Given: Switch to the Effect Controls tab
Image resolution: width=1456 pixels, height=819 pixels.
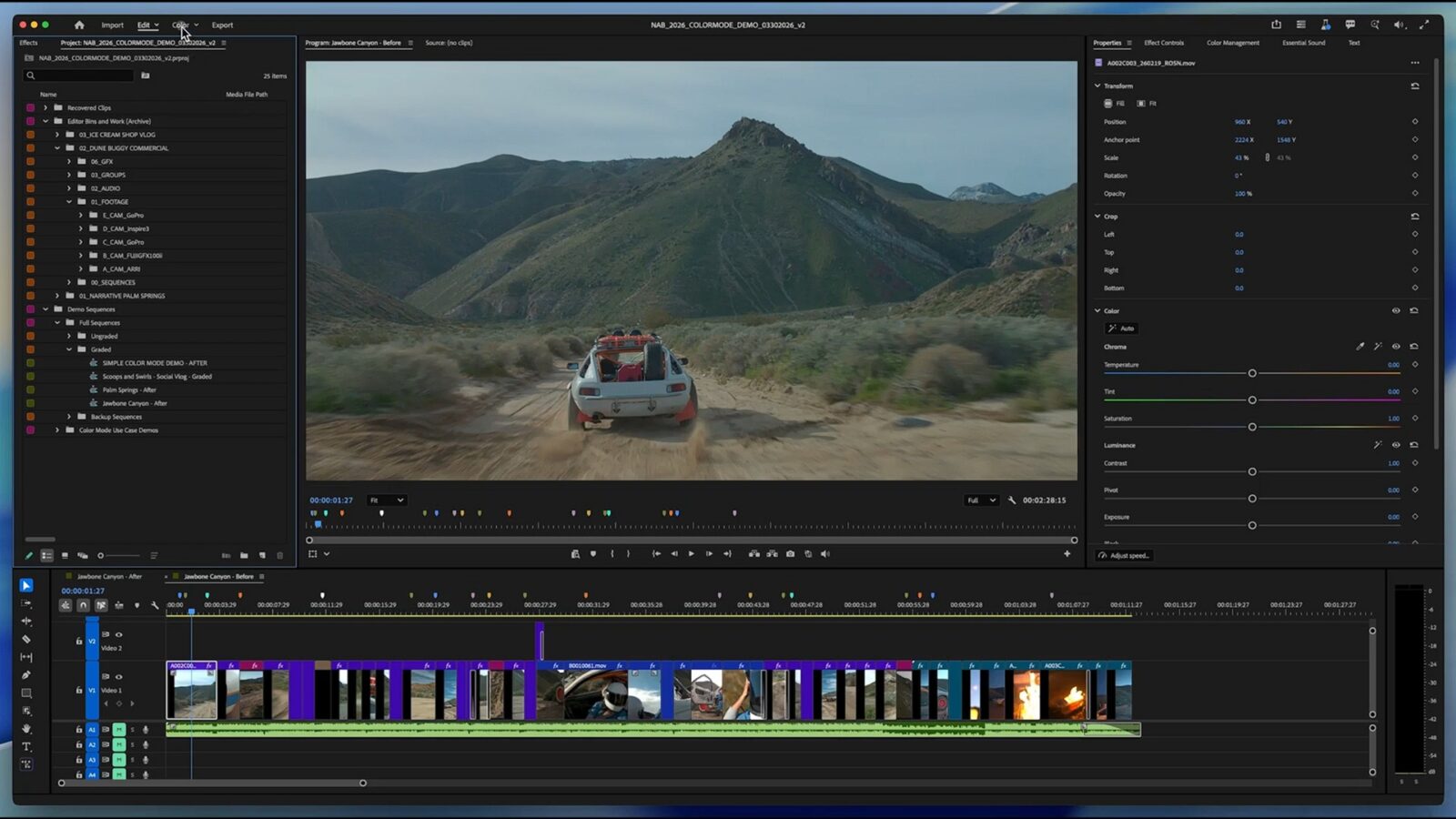Looking at the screenshot, I should pyautogui.click(x=1164, y=43).
